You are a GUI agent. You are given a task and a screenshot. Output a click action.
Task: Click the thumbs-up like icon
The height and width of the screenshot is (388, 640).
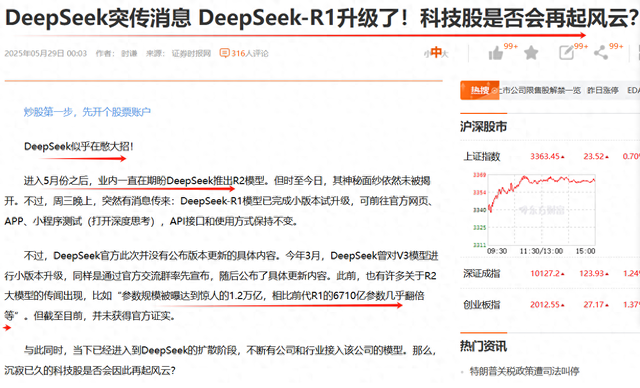pos(496,53)
